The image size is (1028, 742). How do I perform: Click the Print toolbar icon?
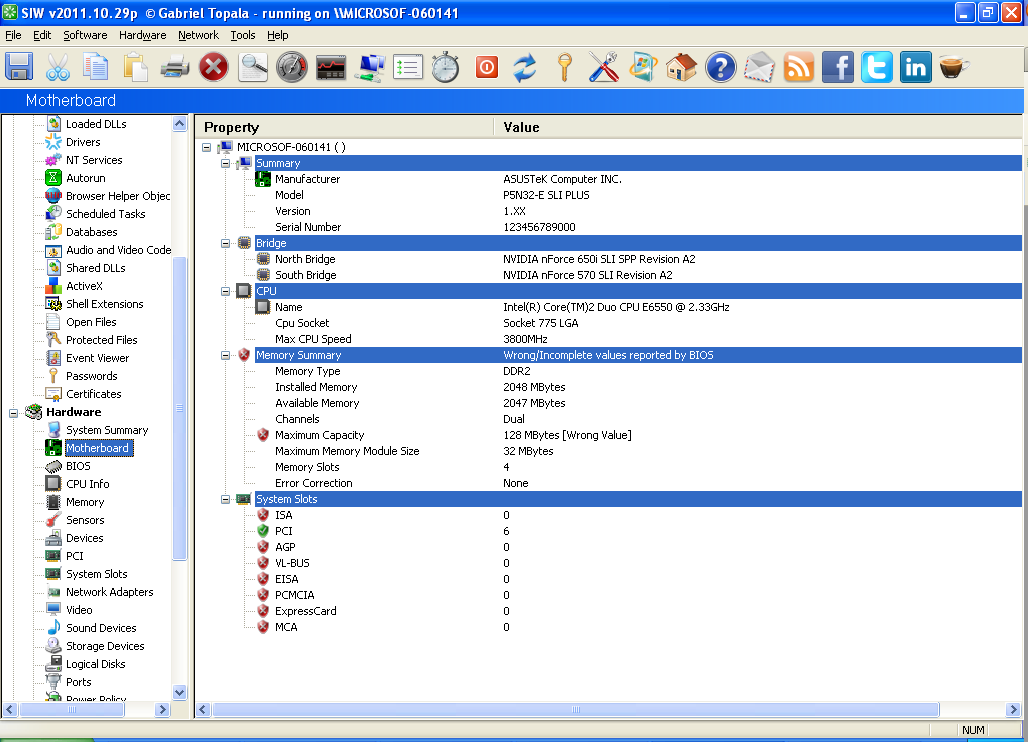[x=174, y=67]
